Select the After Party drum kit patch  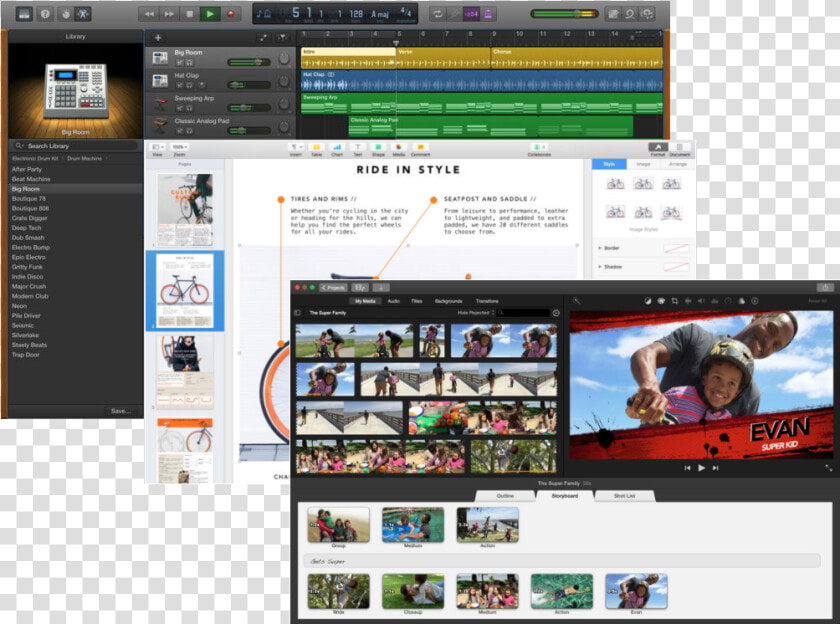click(x=27, y=169)
